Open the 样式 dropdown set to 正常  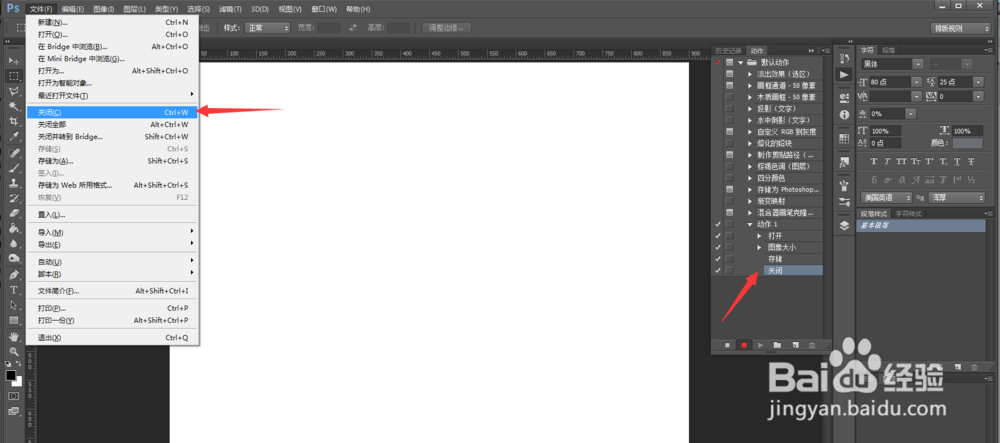tap(268, 28)
